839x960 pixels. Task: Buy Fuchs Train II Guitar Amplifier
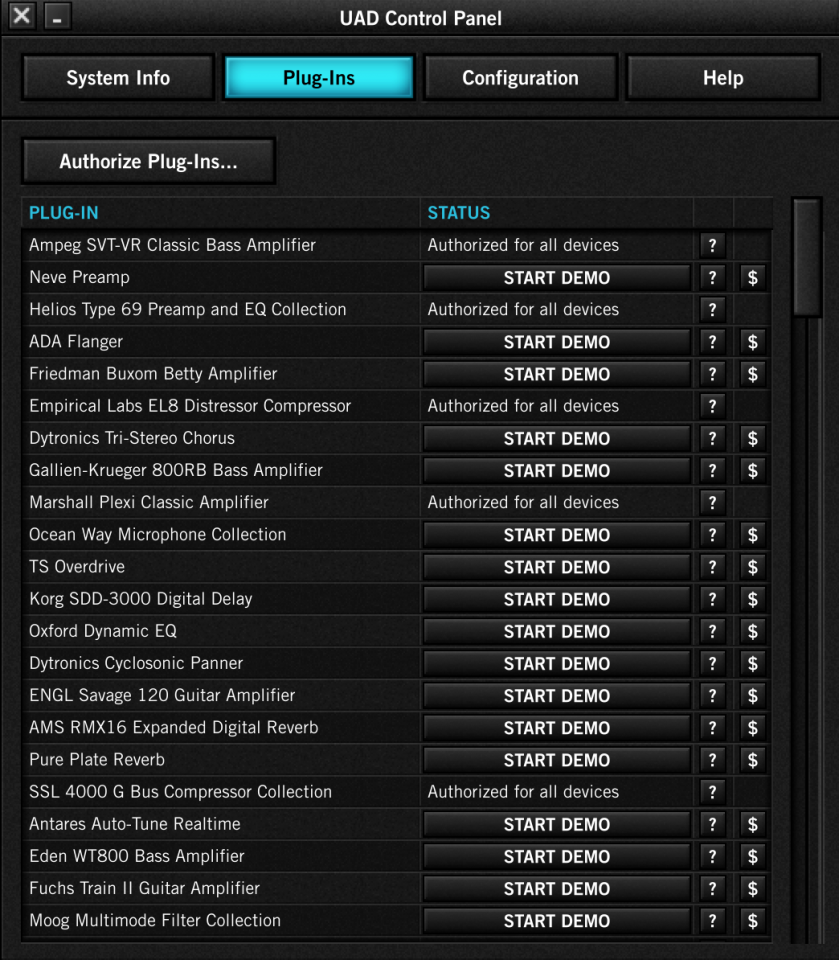coord(753,888)
